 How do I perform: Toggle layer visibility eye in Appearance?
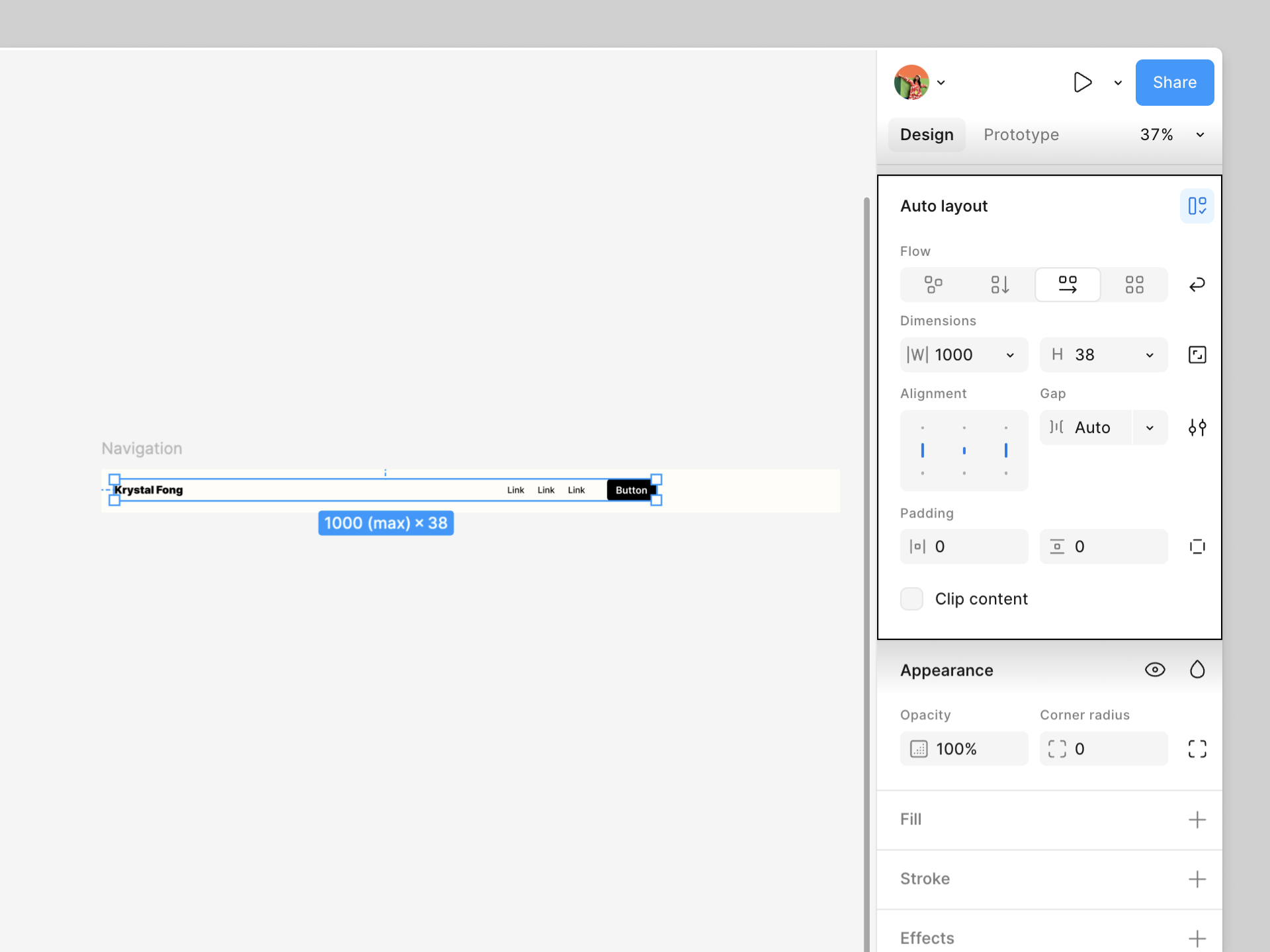[x=1155, y=670]
